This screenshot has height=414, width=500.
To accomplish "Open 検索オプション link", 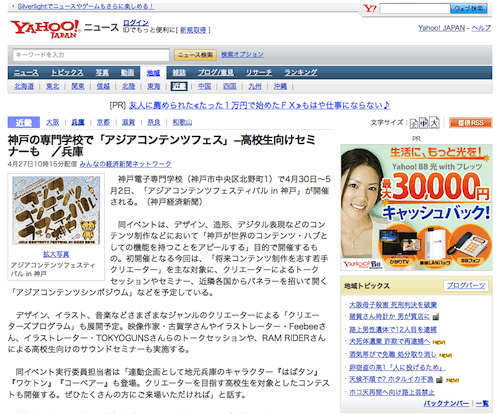I will [x=242, y=55].
